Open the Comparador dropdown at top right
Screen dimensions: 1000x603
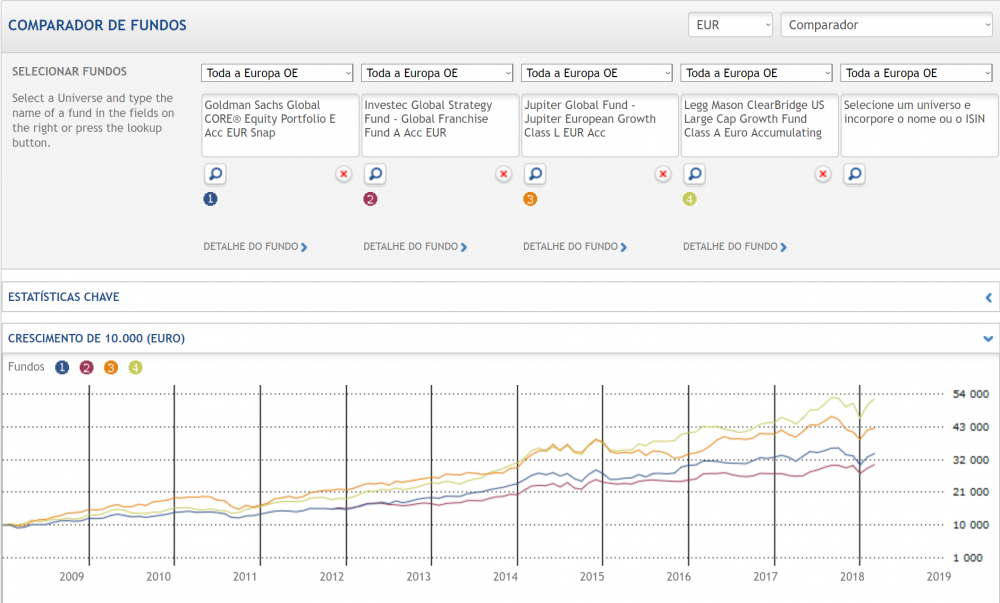[x=885, y=25]
